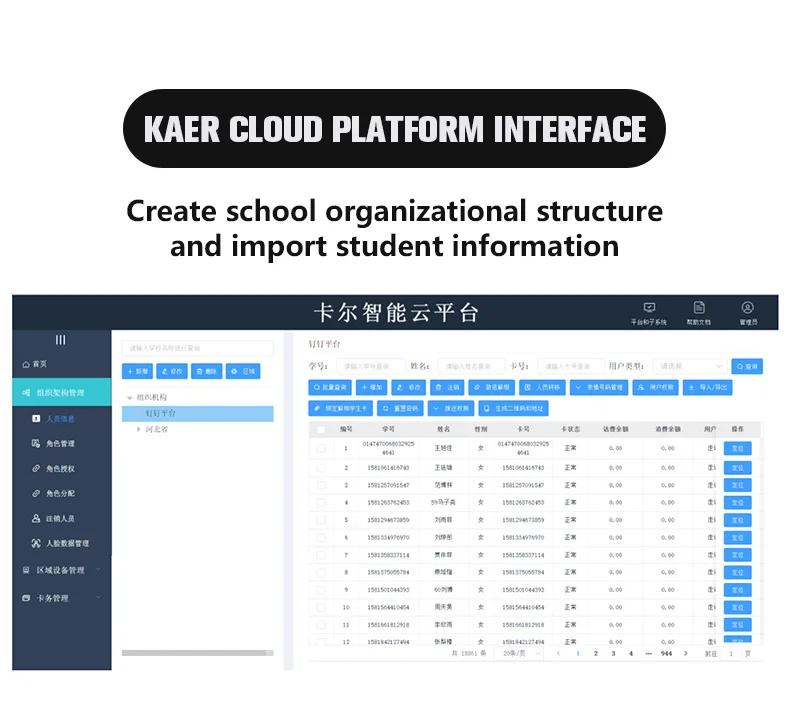Click the 重置密码 reset password button
790x712 pixels.
(400, 408)
